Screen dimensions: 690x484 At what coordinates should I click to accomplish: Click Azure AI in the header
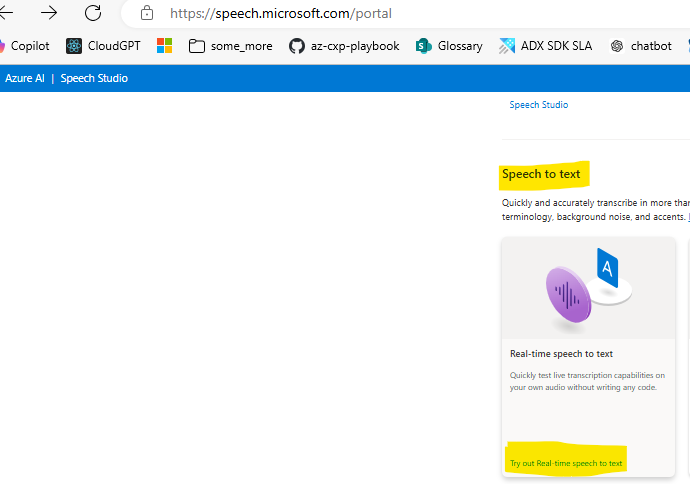[x=25, y=78]
